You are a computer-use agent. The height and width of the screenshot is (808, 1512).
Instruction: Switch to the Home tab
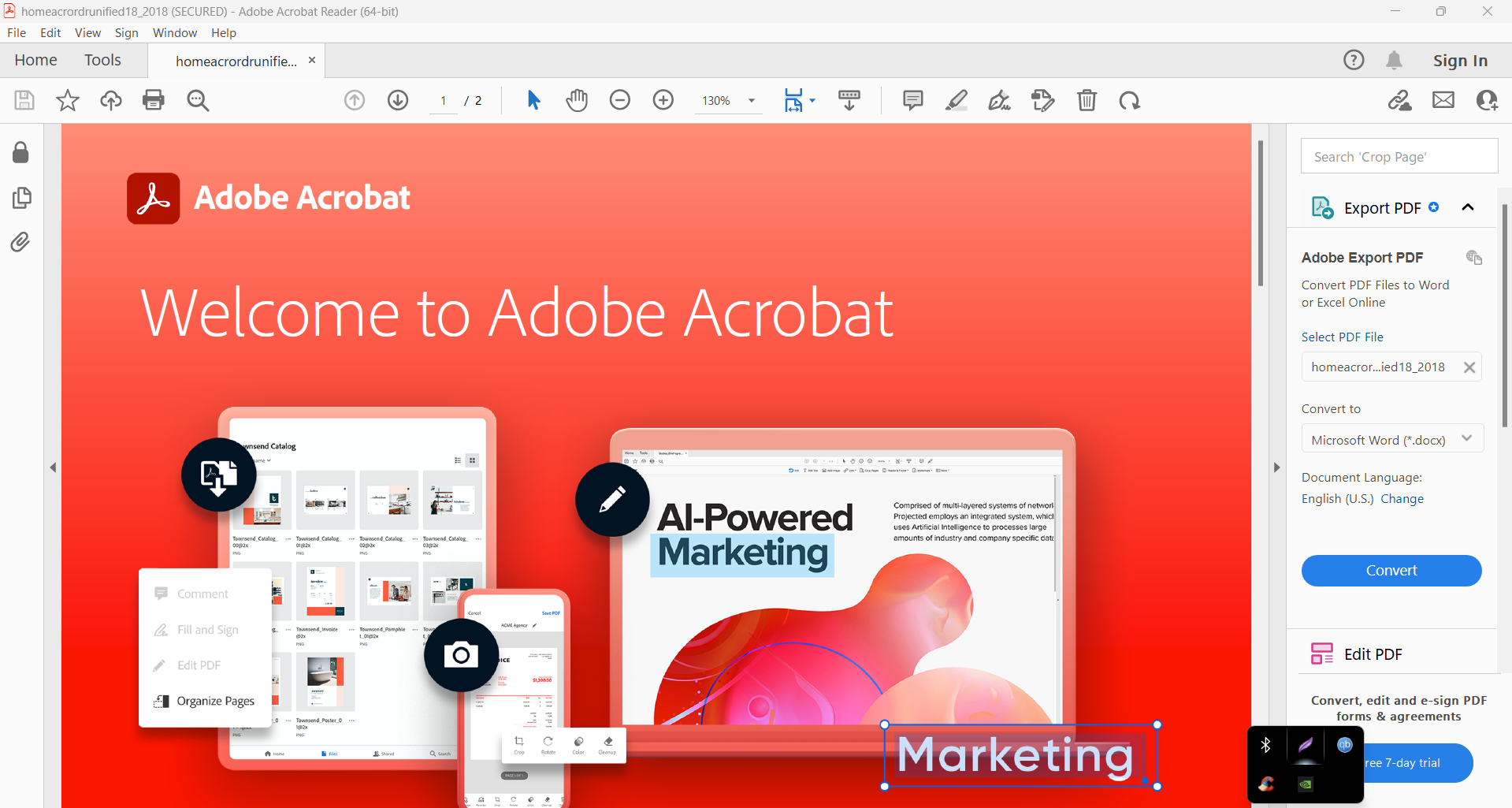[35, 60]
